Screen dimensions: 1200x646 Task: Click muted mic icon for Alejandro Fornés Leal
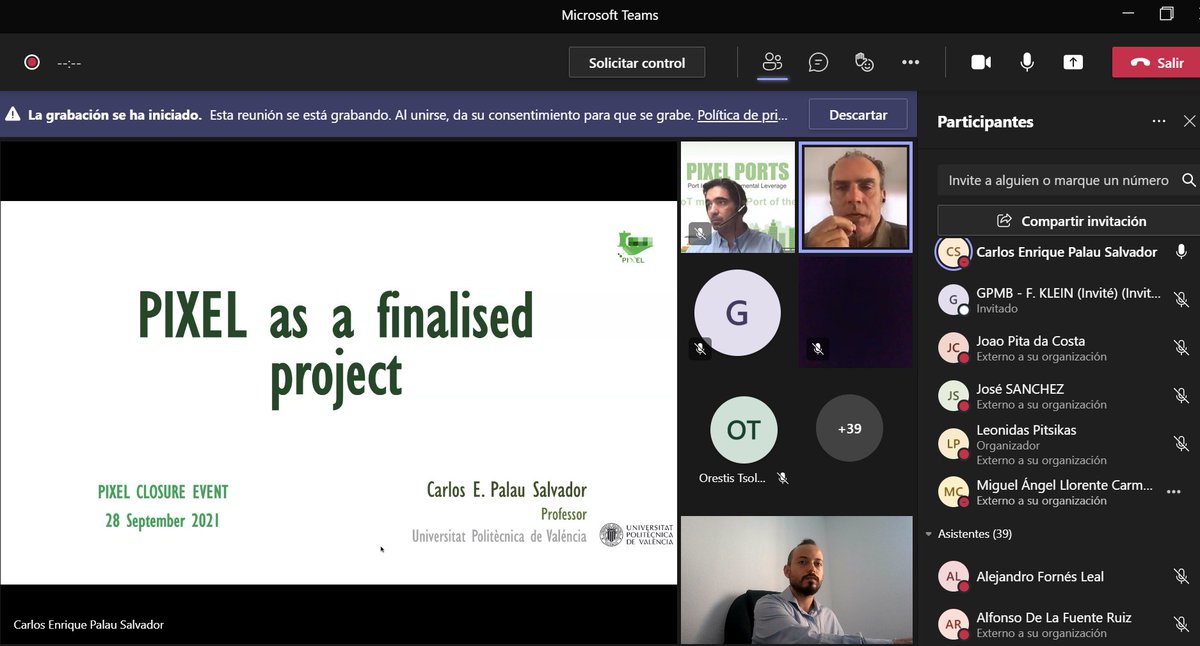pyautogui.click(x=1181, y=576)
